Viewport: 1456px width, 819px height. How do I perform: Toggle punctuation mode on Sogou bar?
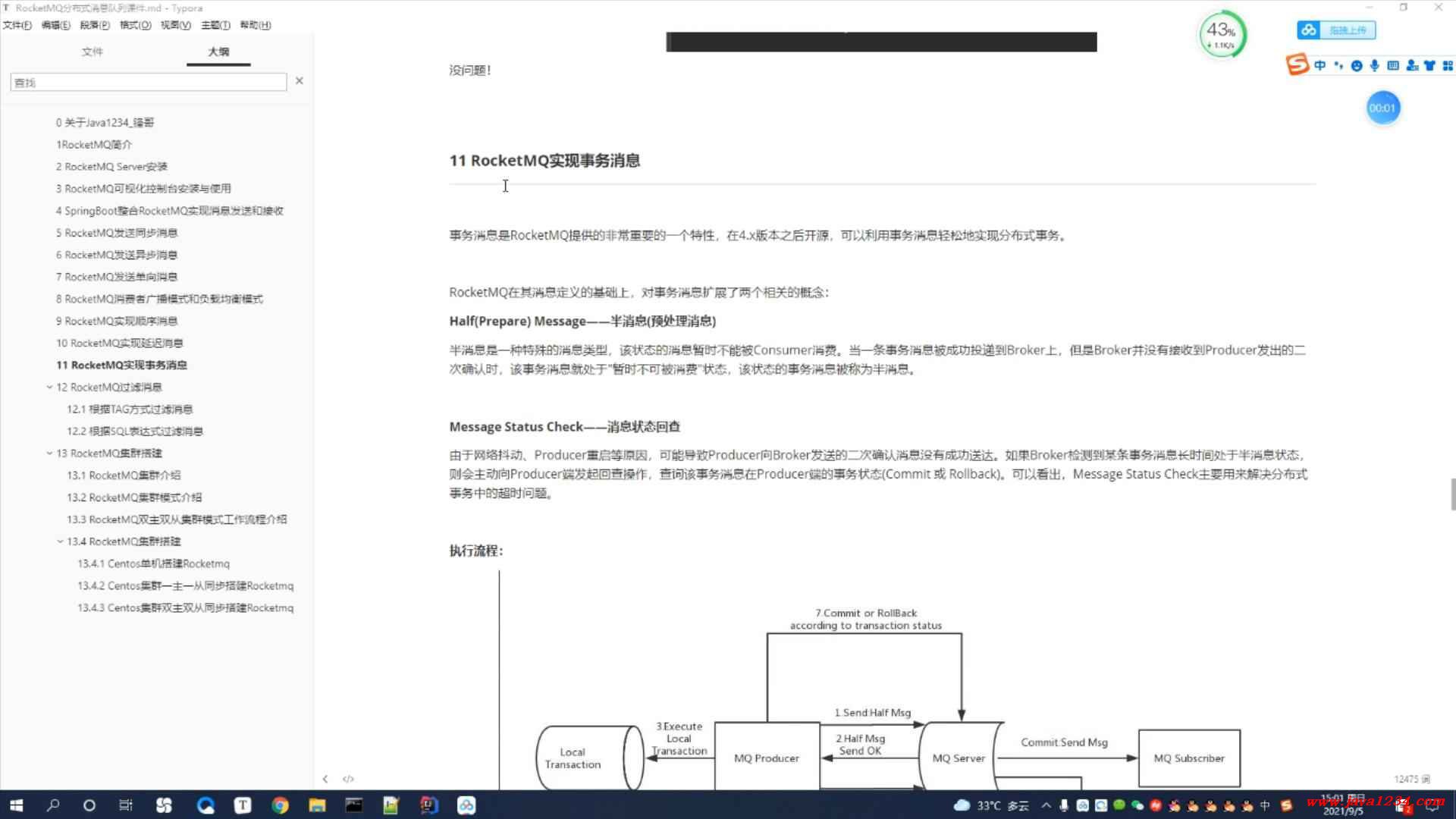[1338, 66]
